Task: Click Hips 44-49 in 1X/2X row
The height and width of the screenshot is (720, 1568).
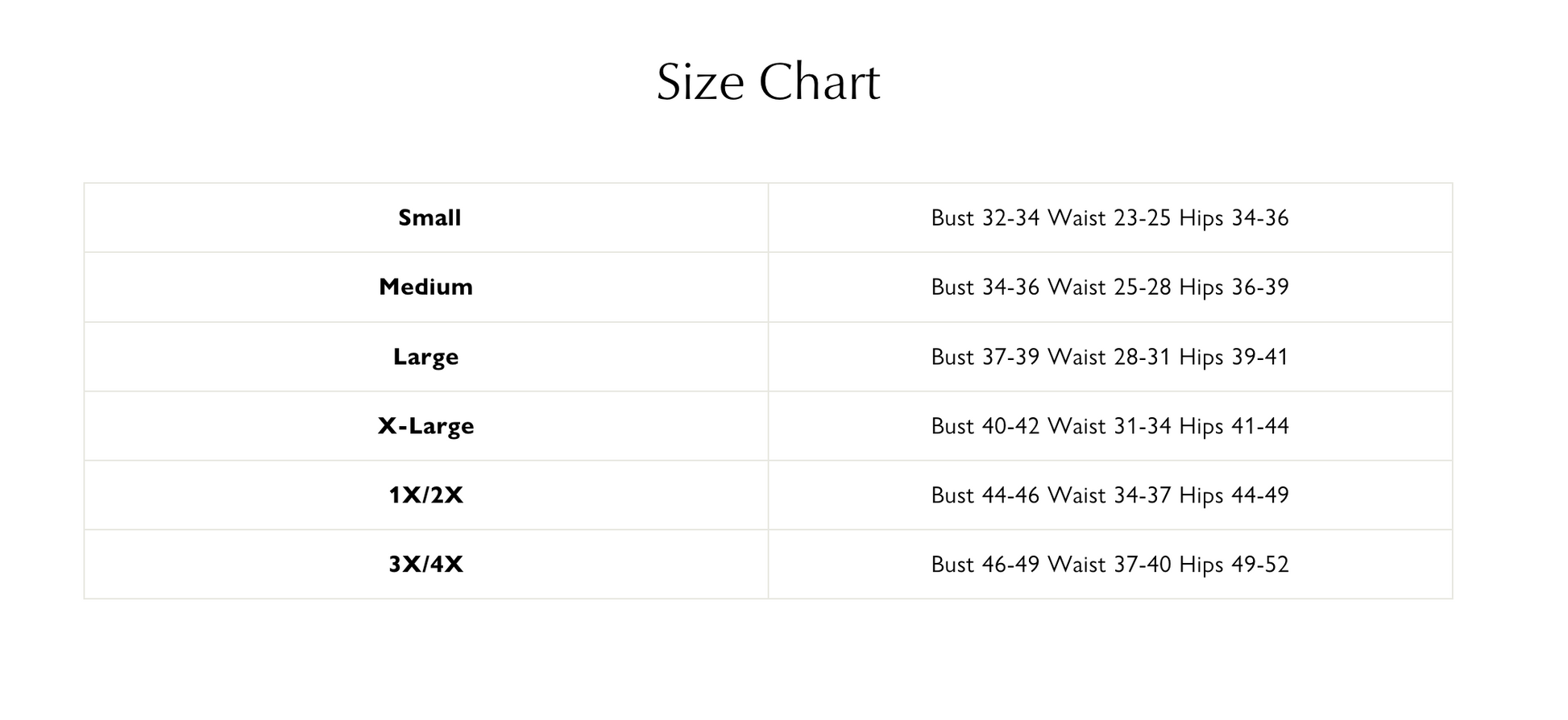Action: point(1234,495)
